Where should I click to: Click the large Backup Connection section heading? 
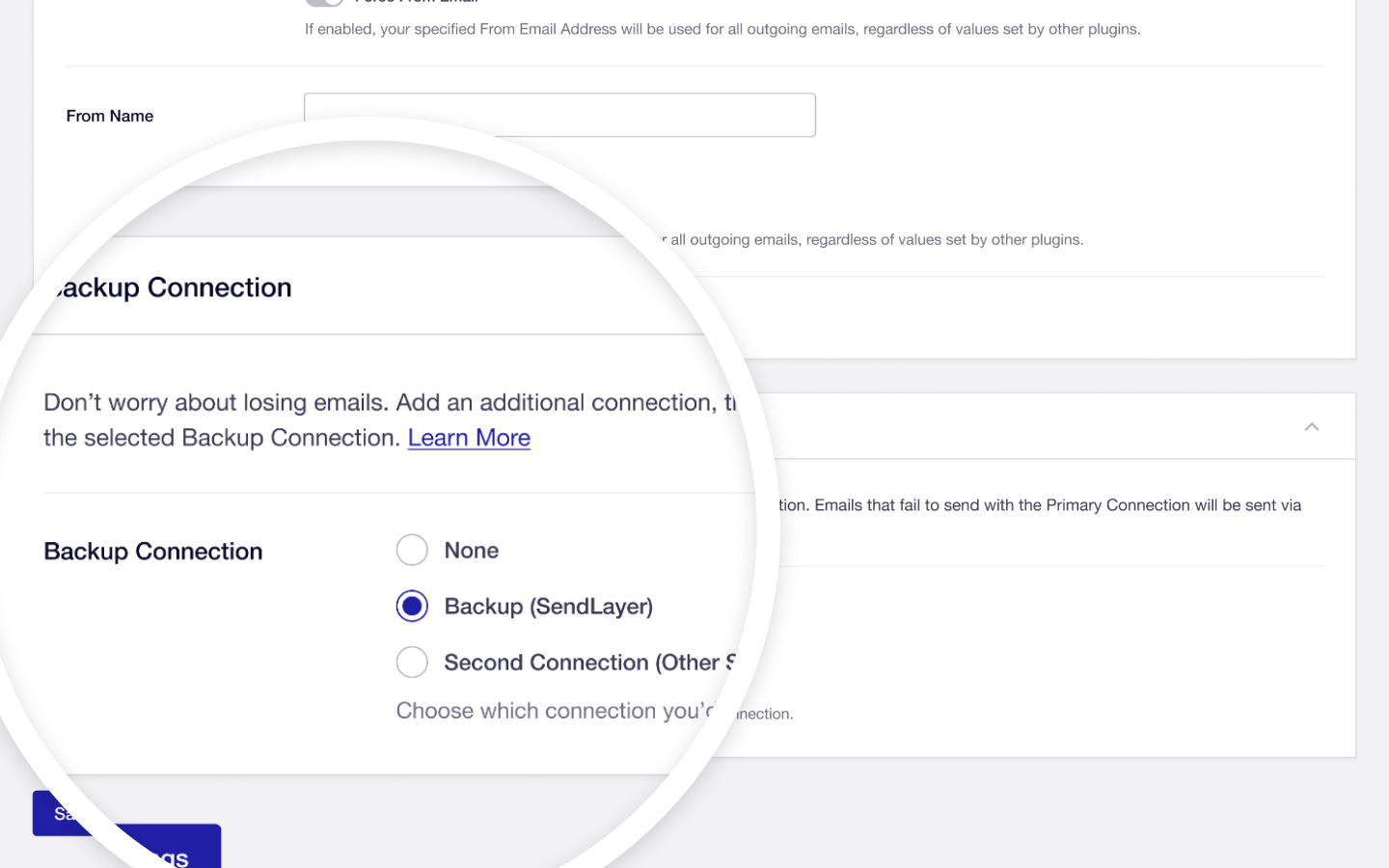click(x=172, y=287)
